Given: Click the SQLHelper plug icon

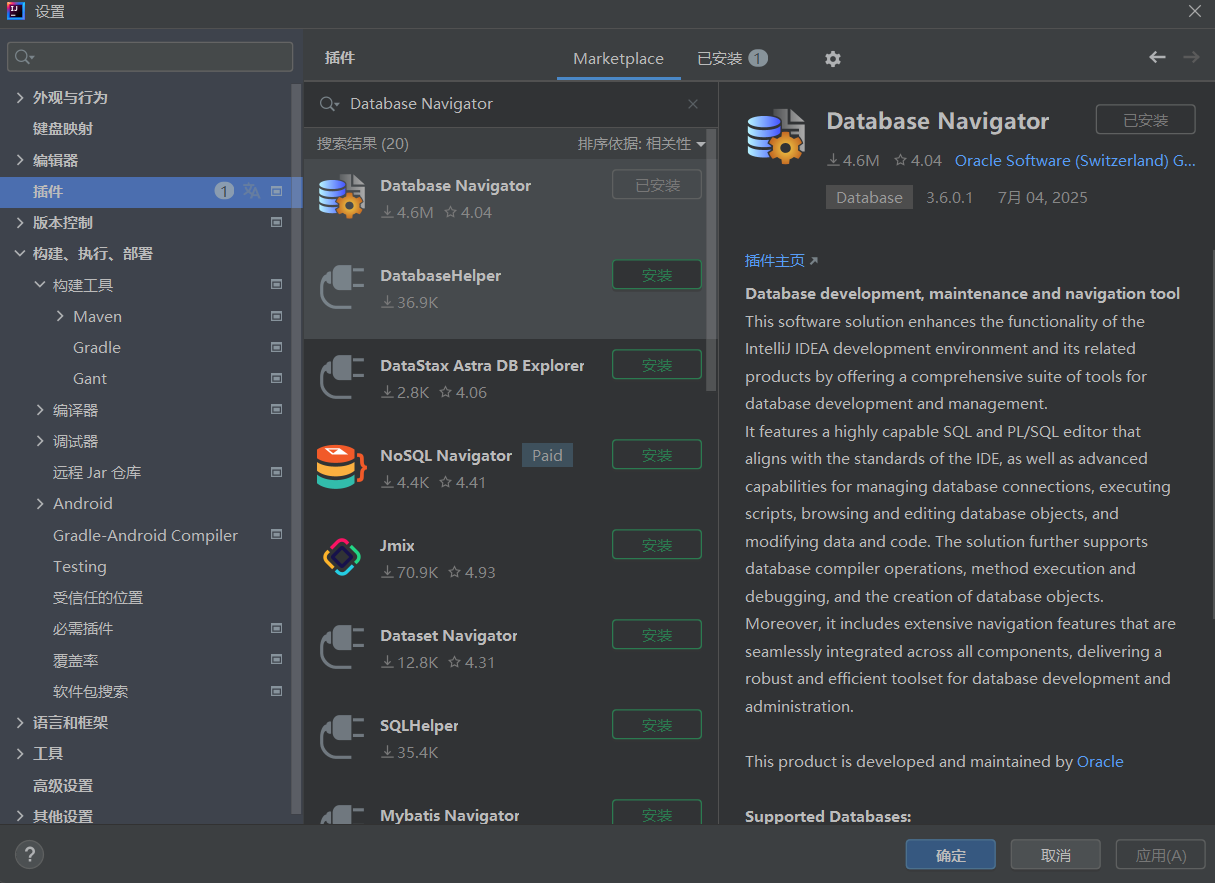Looking at the screenshot, I should point(341,736).
